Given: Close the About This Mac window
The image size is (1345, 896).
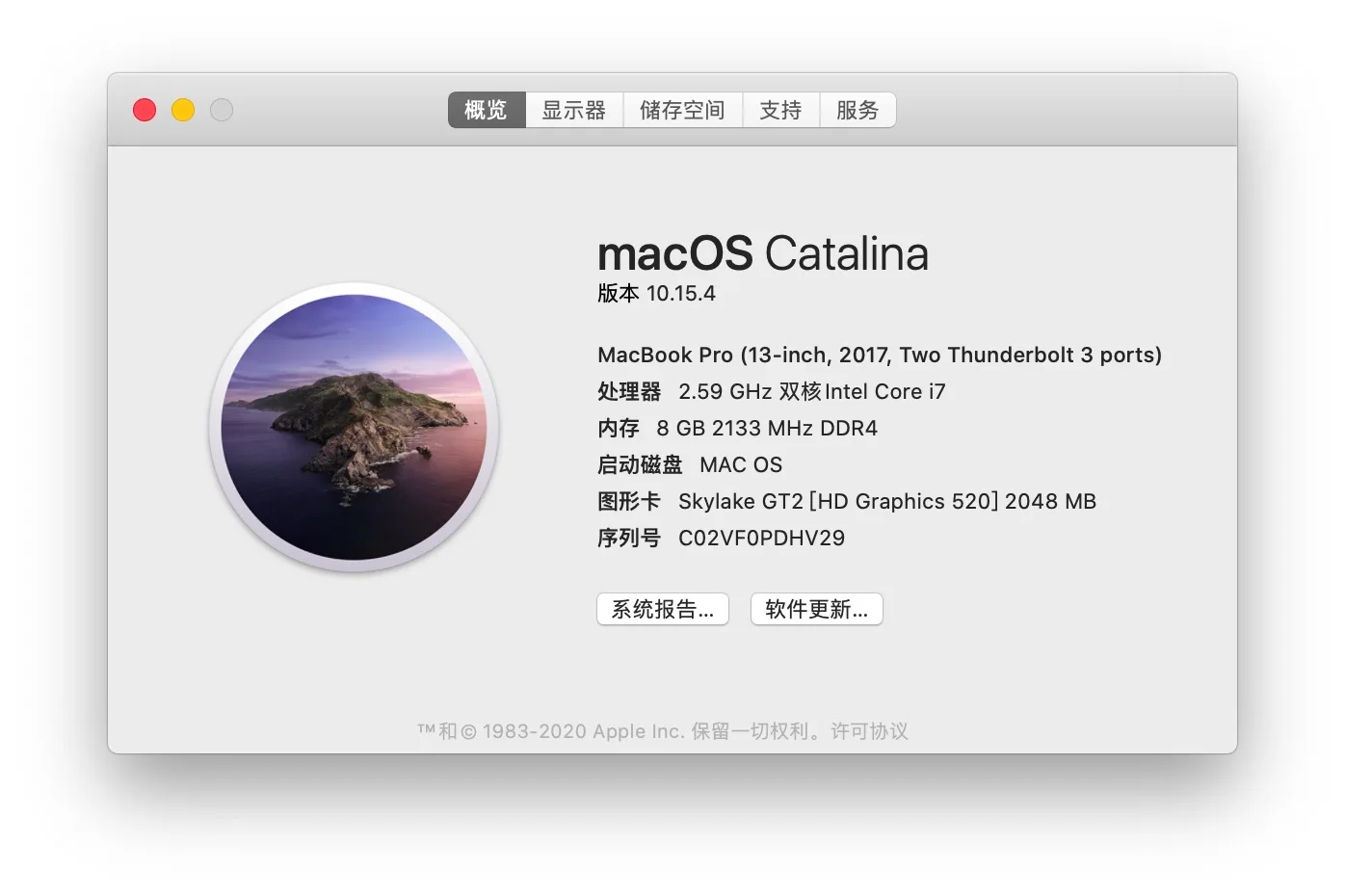Looking at the screenshot, I should [145, 110].
